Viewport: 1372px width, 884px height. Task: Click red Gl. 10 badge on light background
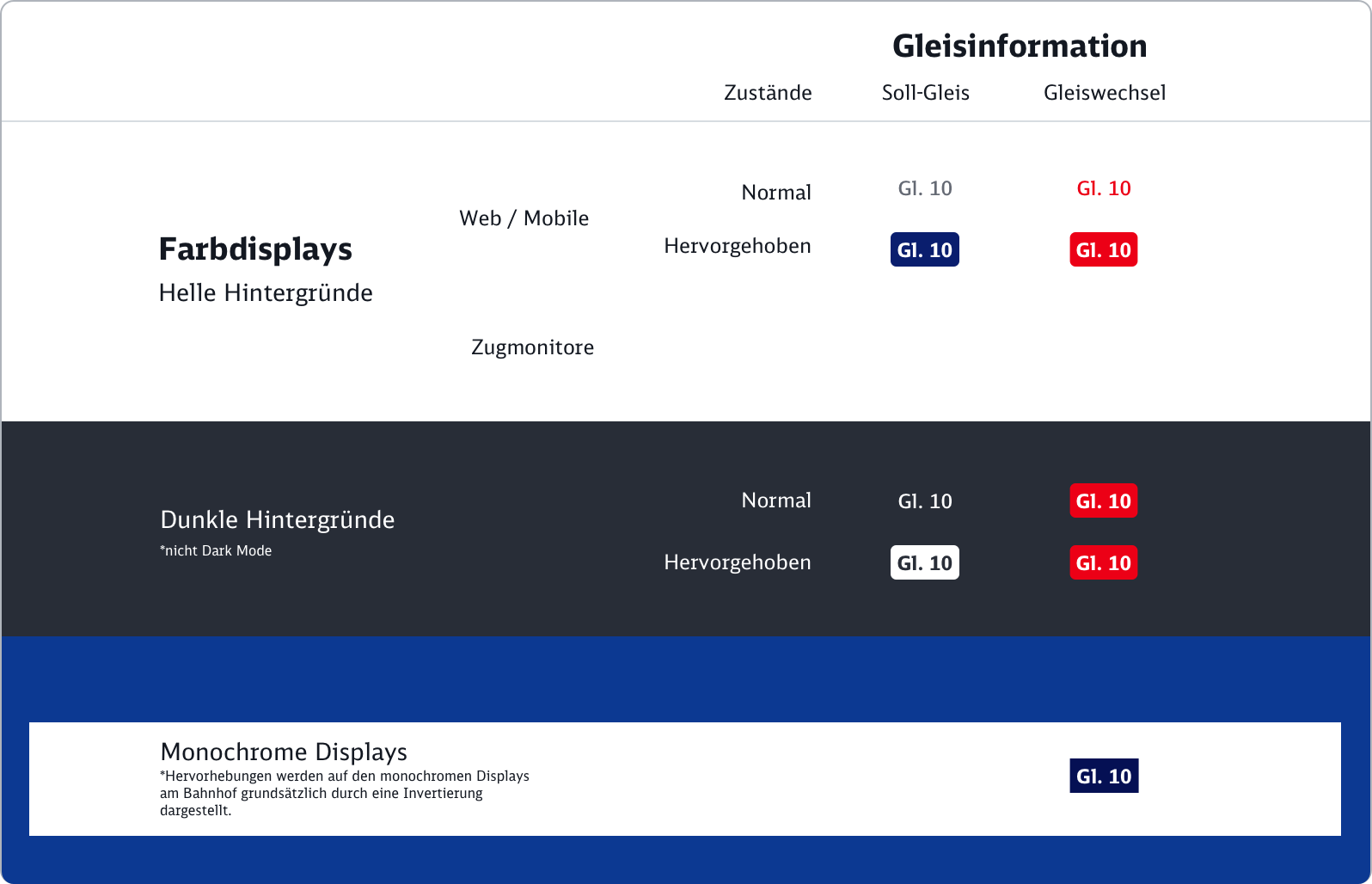[x=1104, y=250]
